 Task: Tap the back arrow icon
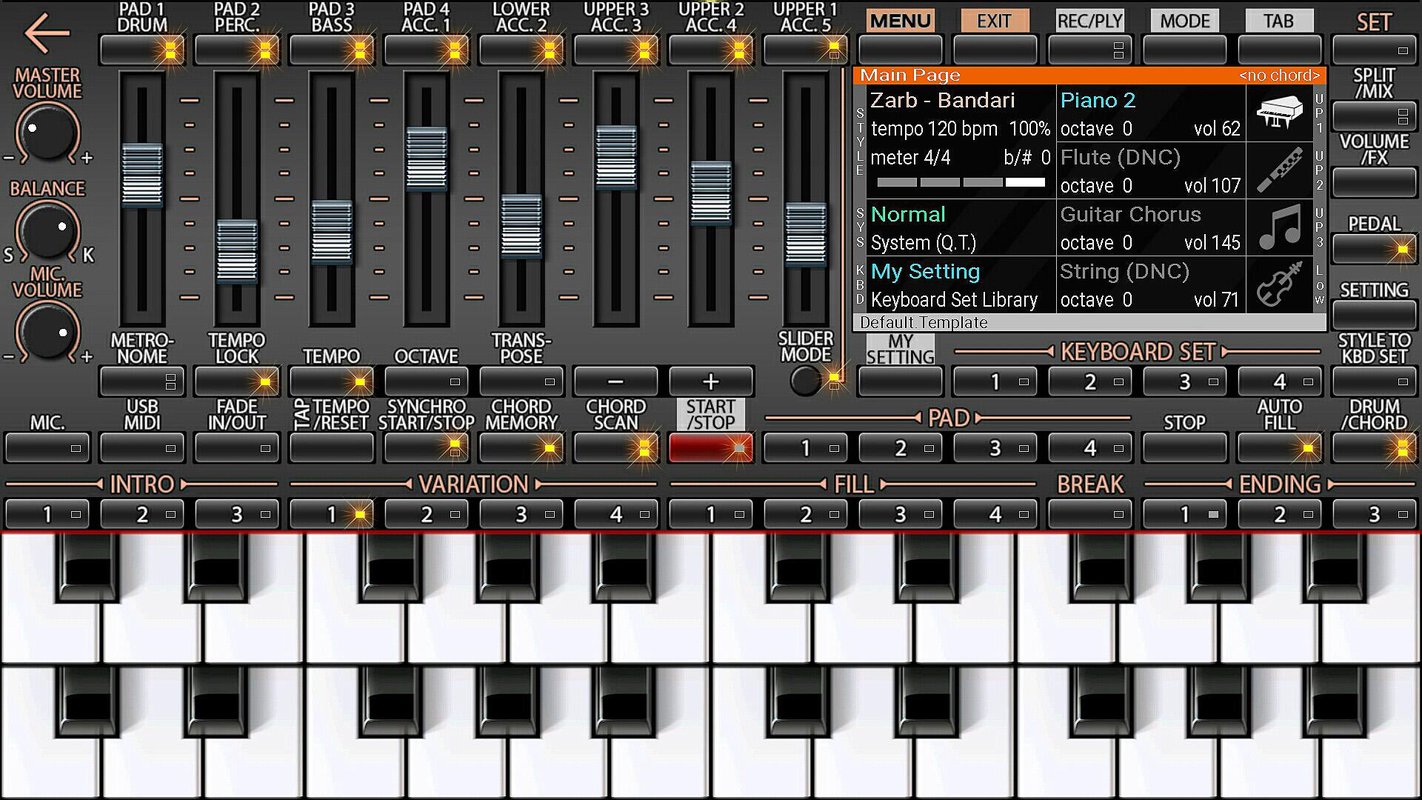47,33
